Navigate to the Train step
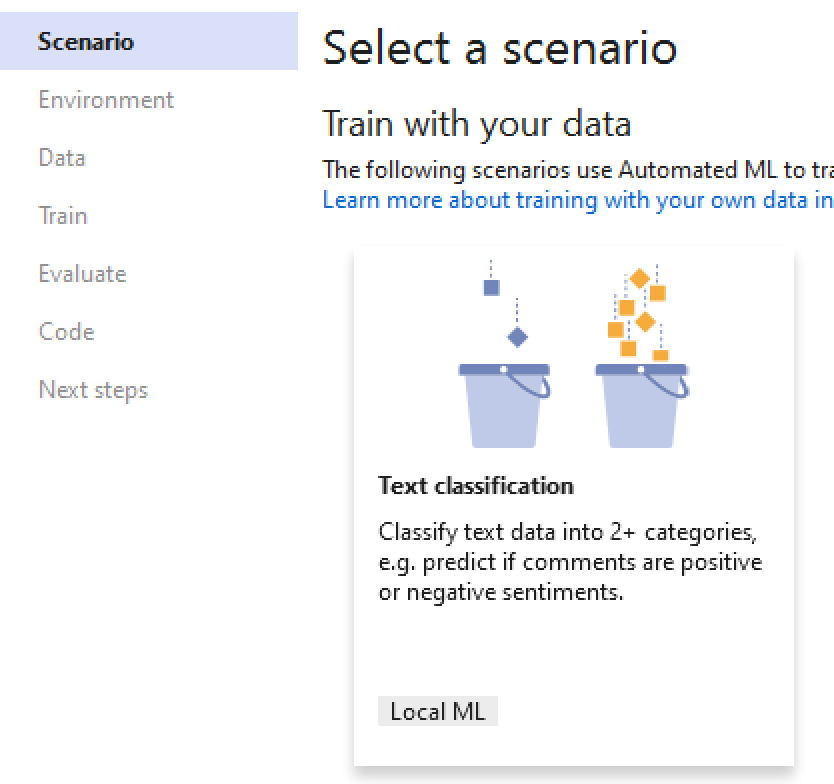 63,215
